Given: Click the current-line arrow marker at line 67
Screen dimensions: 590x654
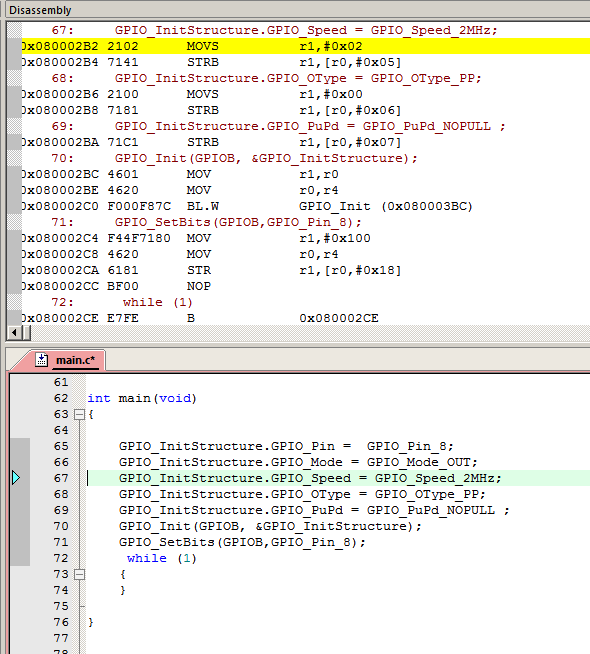Looking at the screenshot, I should pyautogui.click(x=16, y=478).
